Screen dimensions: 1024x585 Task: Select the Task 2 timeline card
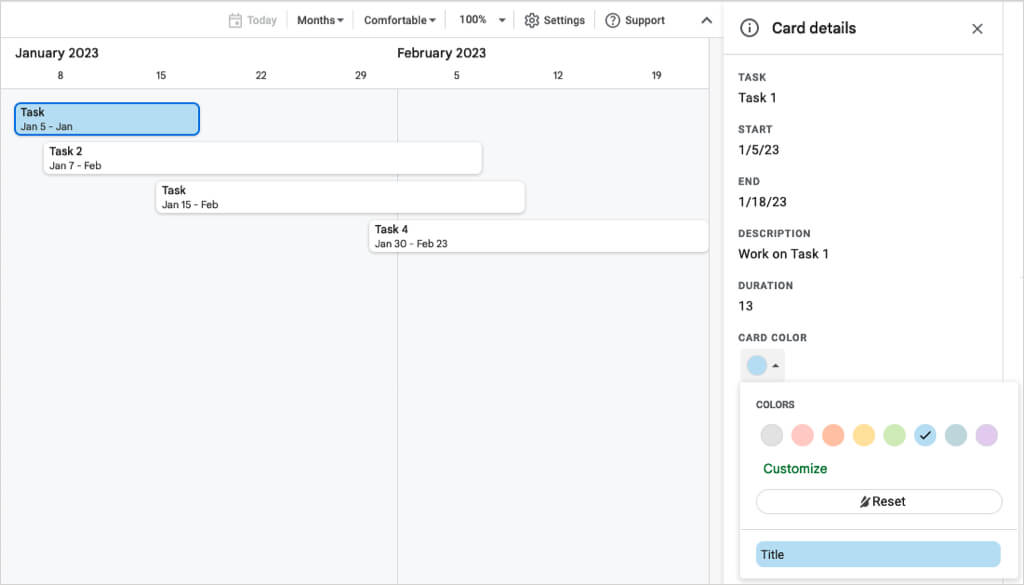(x=262, y=158)
